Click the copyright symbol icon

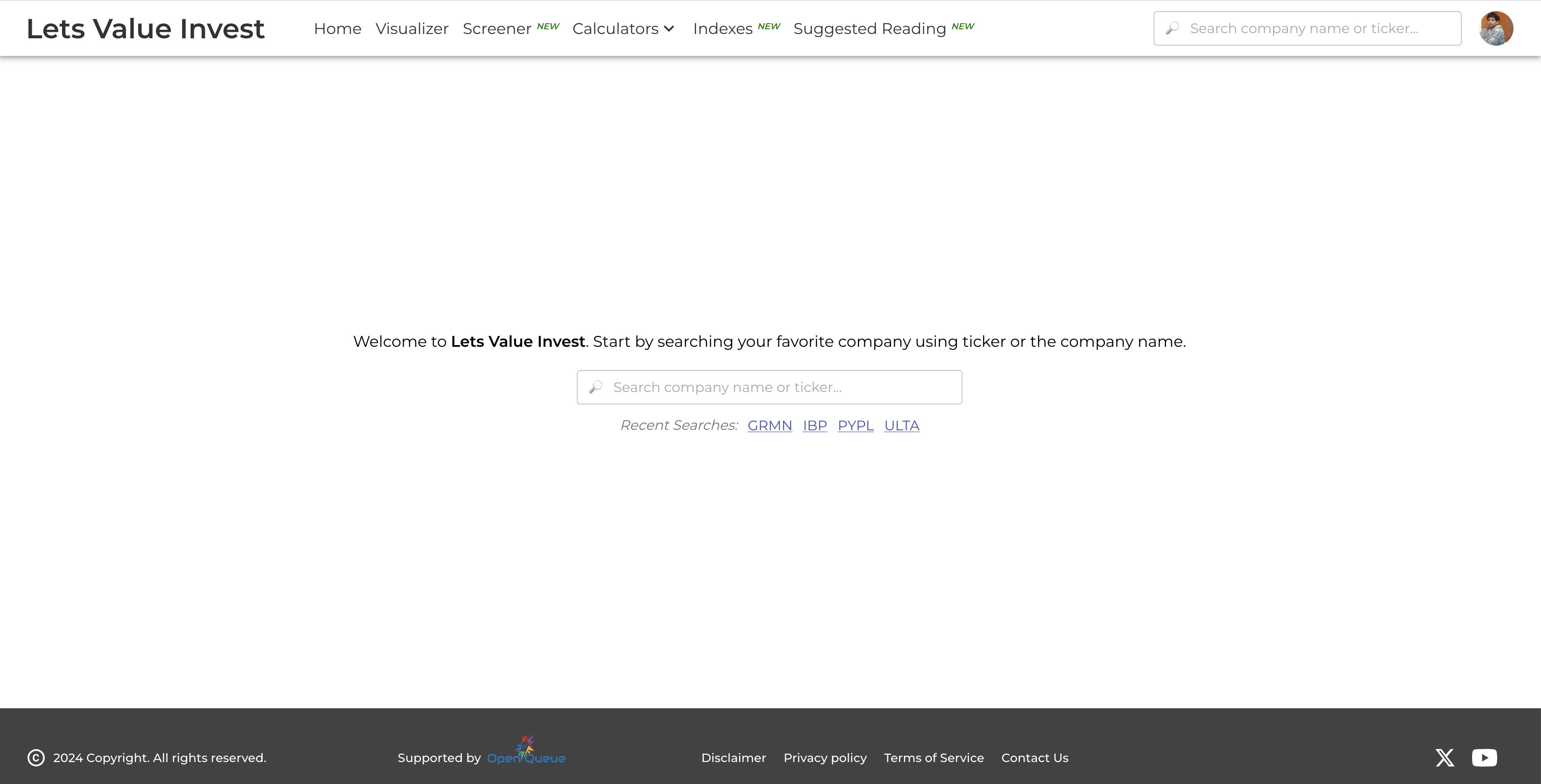[36, 758]
